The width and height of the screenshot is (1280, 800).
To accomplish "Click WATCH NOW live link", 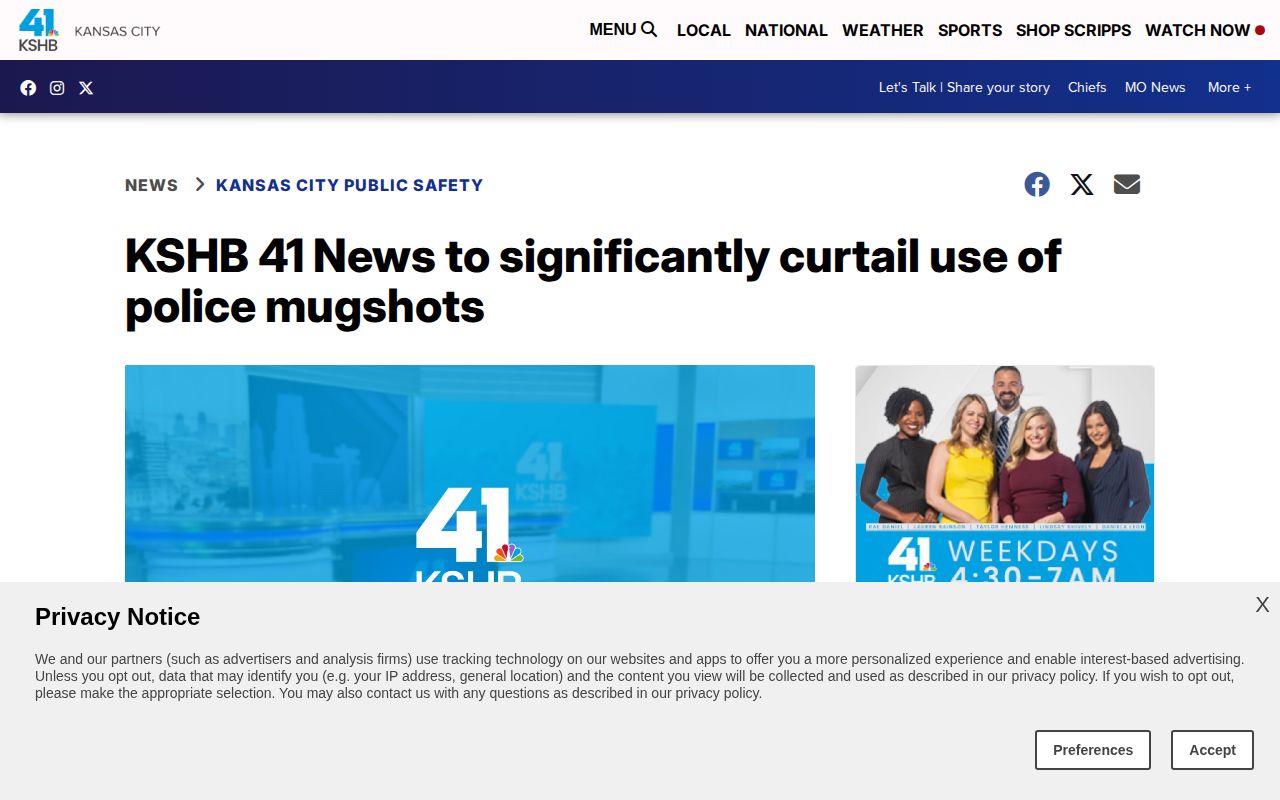I will pos(1205,30).
